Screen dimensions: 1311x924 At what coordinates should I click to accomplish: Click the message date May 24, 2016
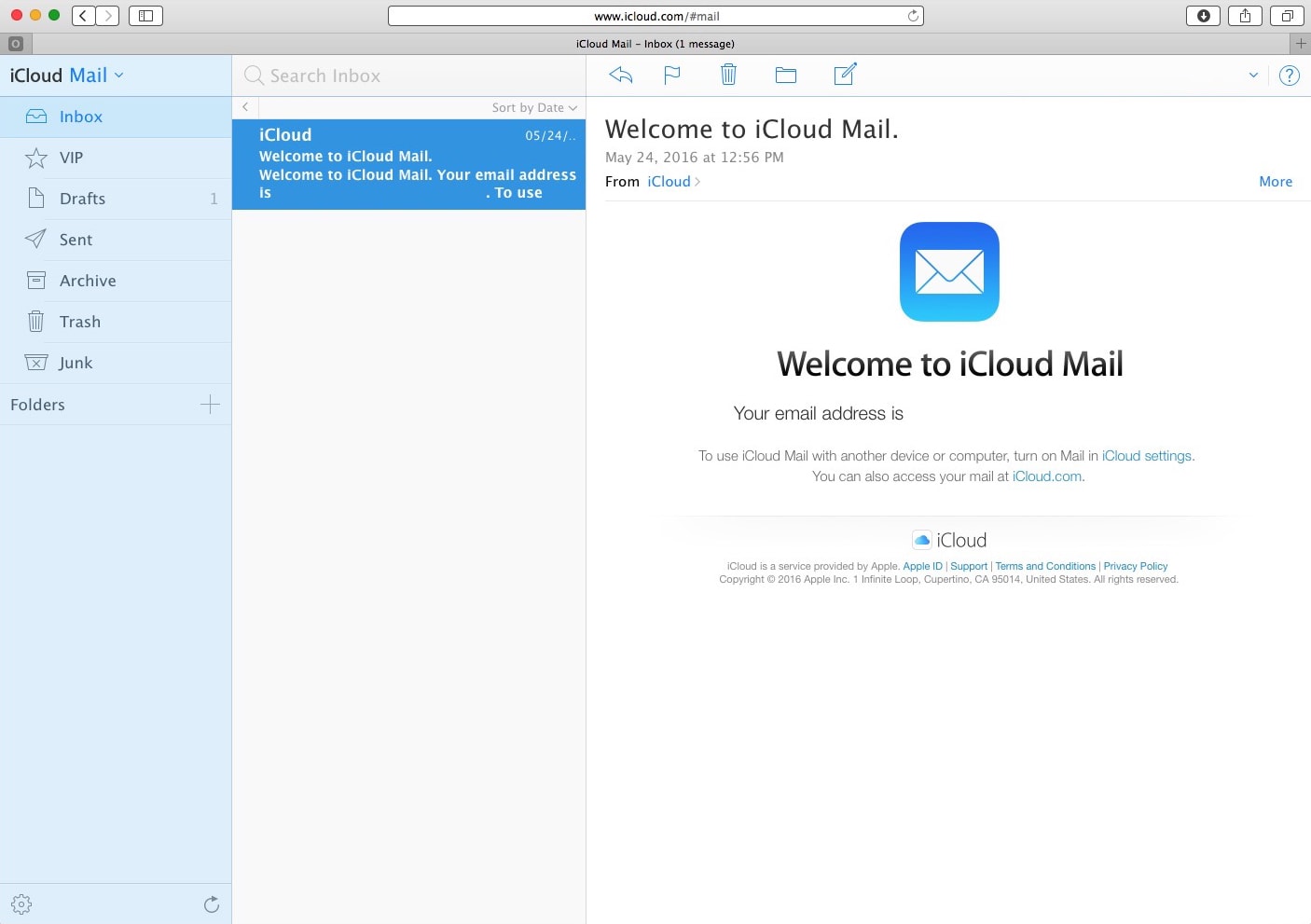tap(695, 158)
